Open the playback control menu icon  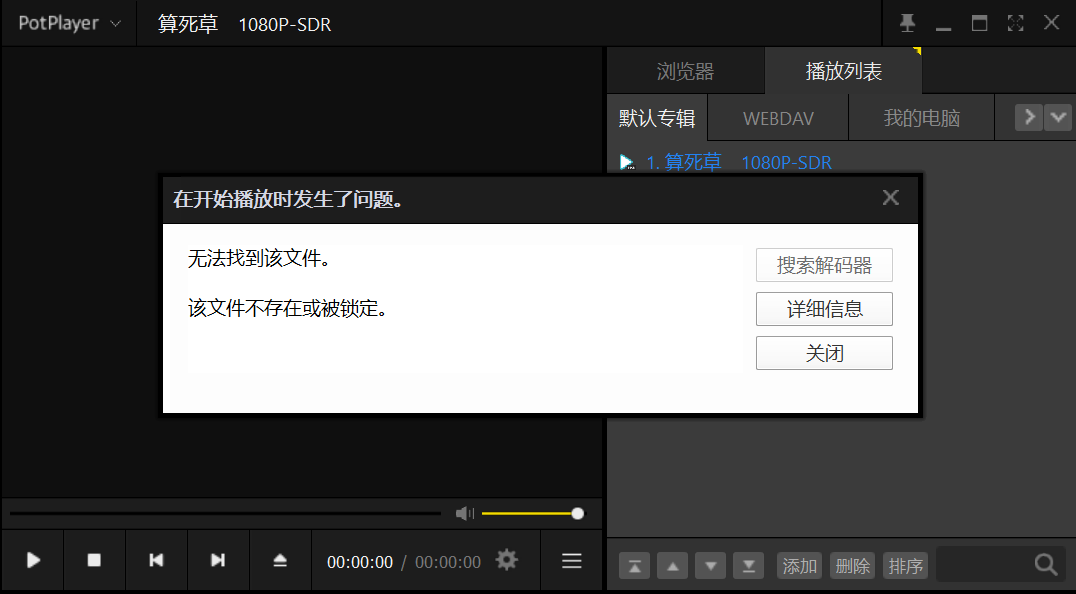571,561
